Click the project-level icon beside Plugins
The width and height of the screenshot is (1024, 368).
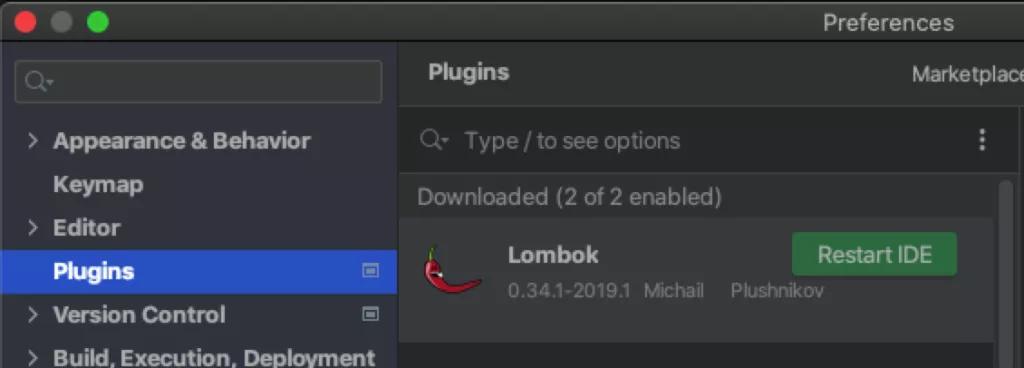point(370,271)
